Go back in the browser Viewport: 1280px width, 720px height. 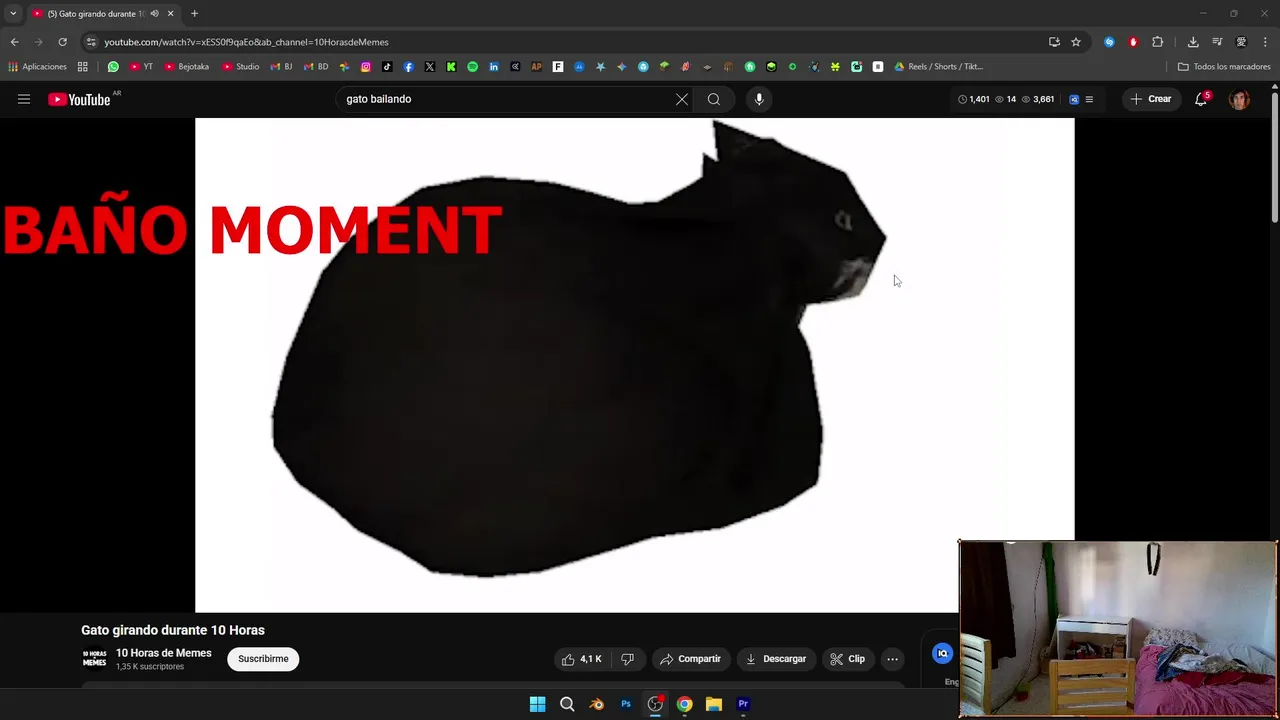point(14,42)
